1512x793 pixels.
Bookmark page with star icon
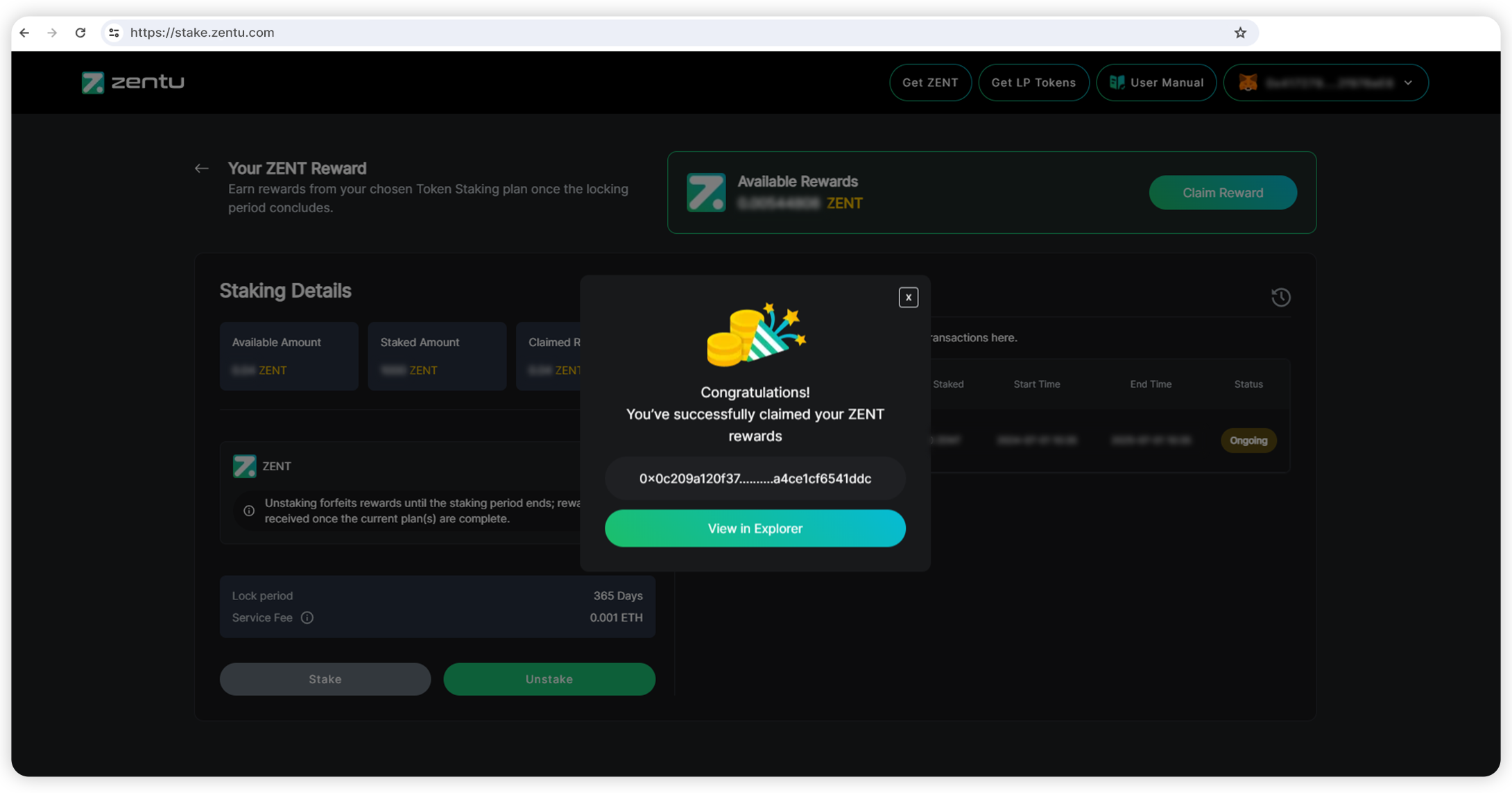point(1240,33)
